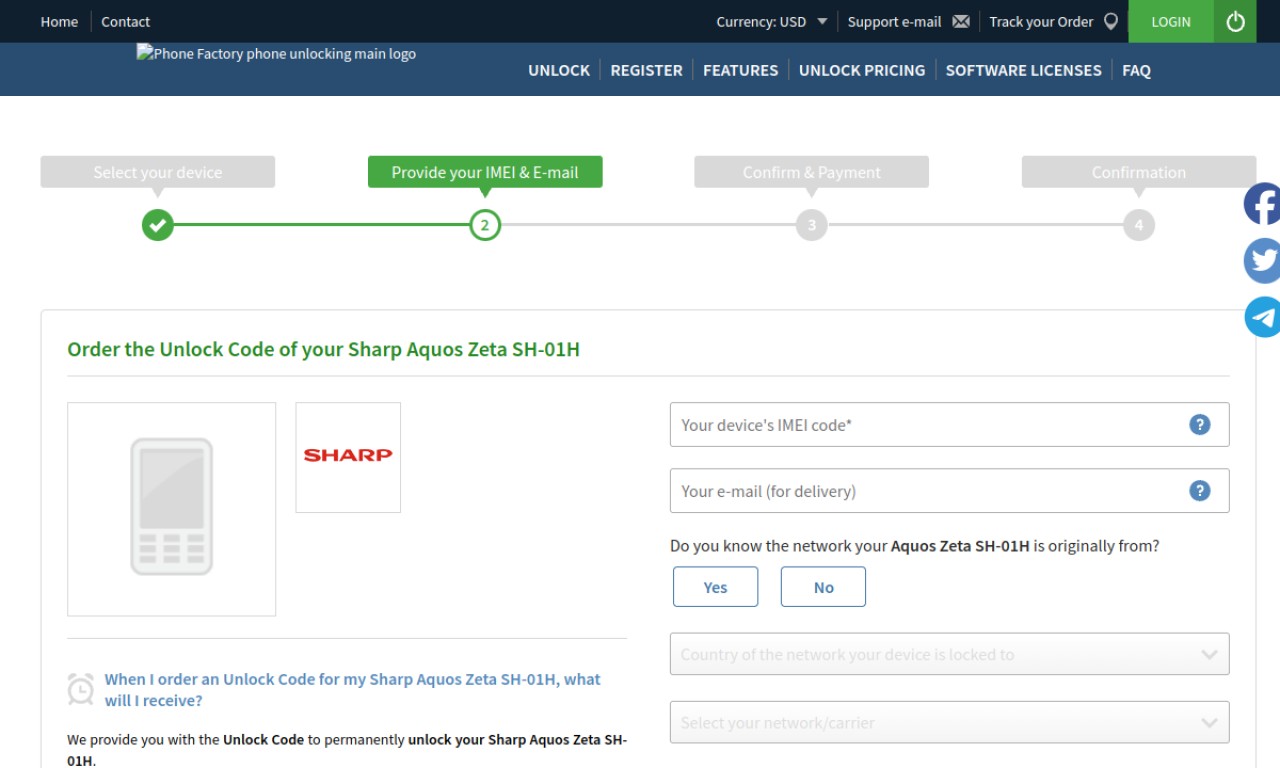Viewport: 1280px width, 768px height.
Task: Expand the Select your network/carrier dropdown
Action: pyautogui.click(x=949, y=722)
